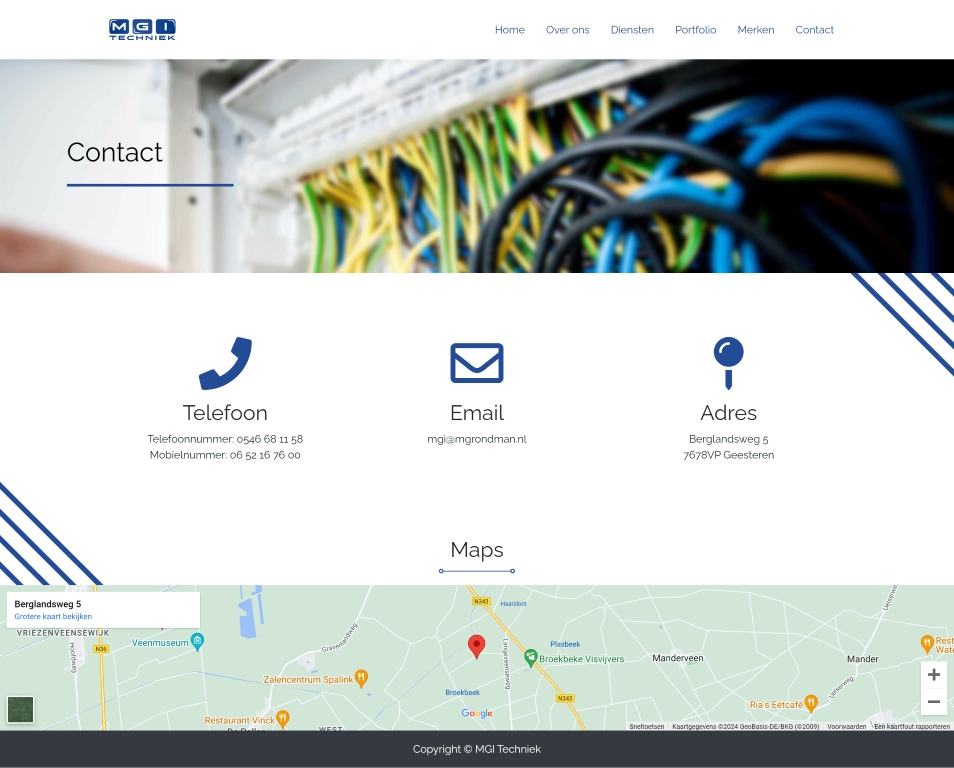Open 'Een kaartfout rapporteren' link

911,726
